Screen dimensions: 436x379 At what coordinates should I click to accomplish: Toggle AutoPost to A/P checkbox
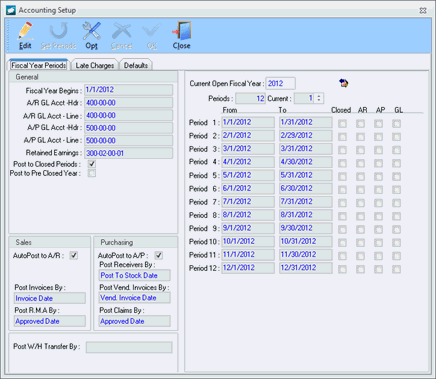(159, 255)
